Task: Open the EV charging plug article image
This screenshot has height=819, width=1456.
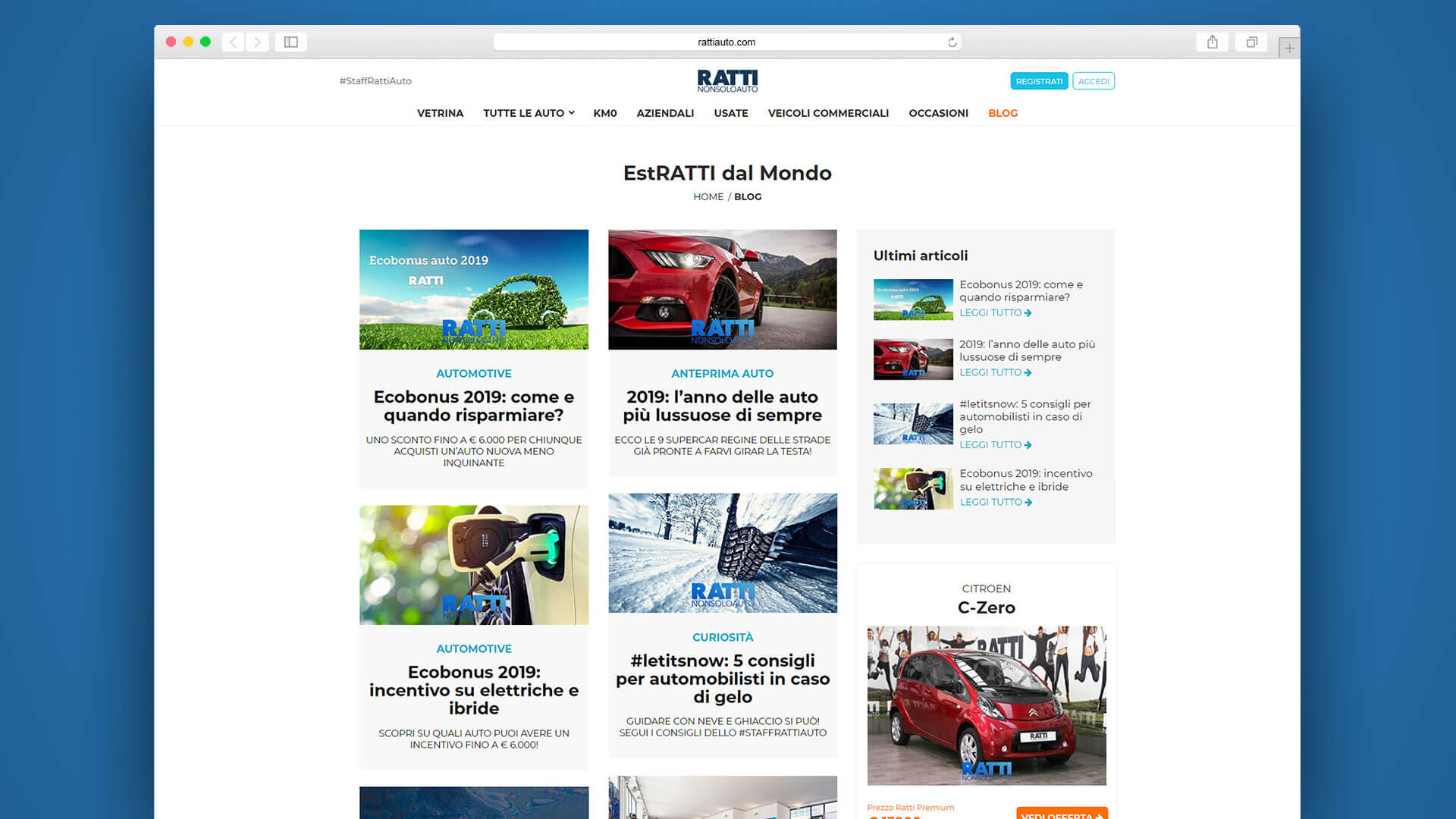Action: coord(474,565)
